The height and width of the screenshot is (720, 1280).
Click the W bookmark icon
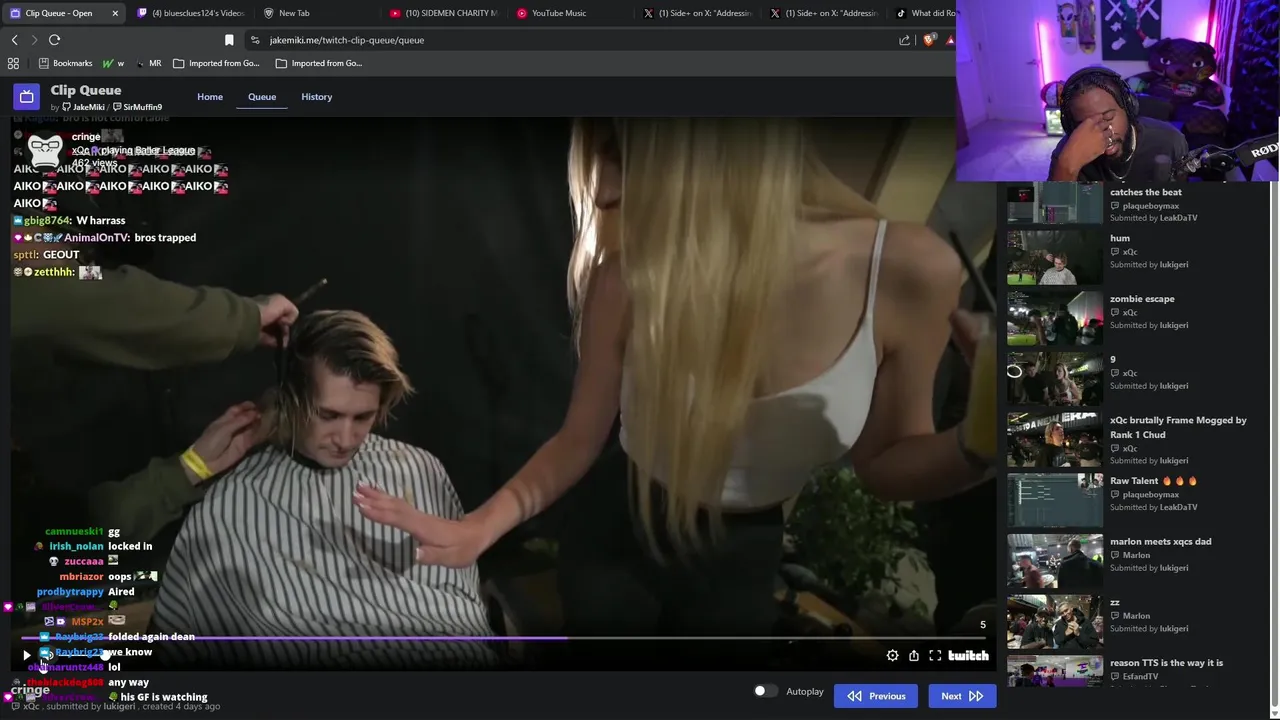point(113,63)
